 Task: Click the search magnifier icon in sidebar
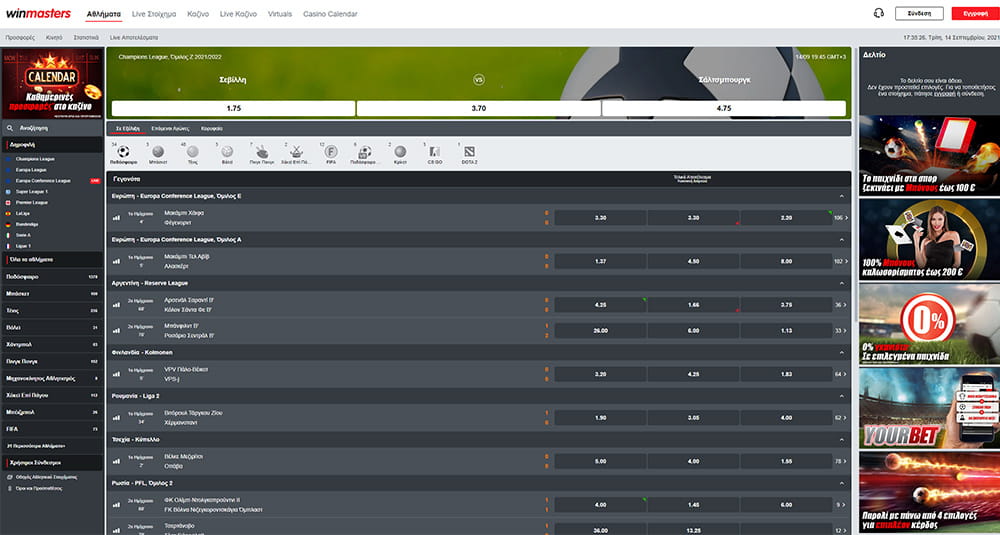coord(10,128)
